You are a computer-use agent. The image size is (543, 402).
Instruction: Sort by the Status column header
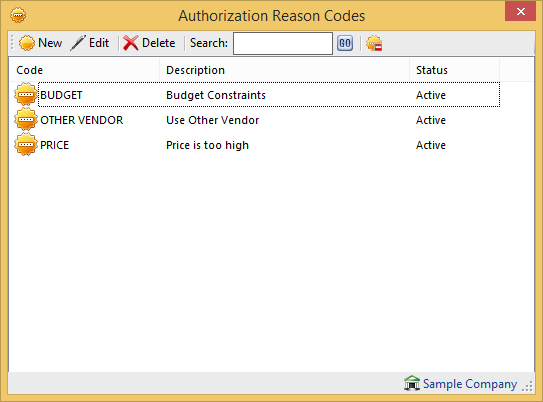tap(454, 70)
